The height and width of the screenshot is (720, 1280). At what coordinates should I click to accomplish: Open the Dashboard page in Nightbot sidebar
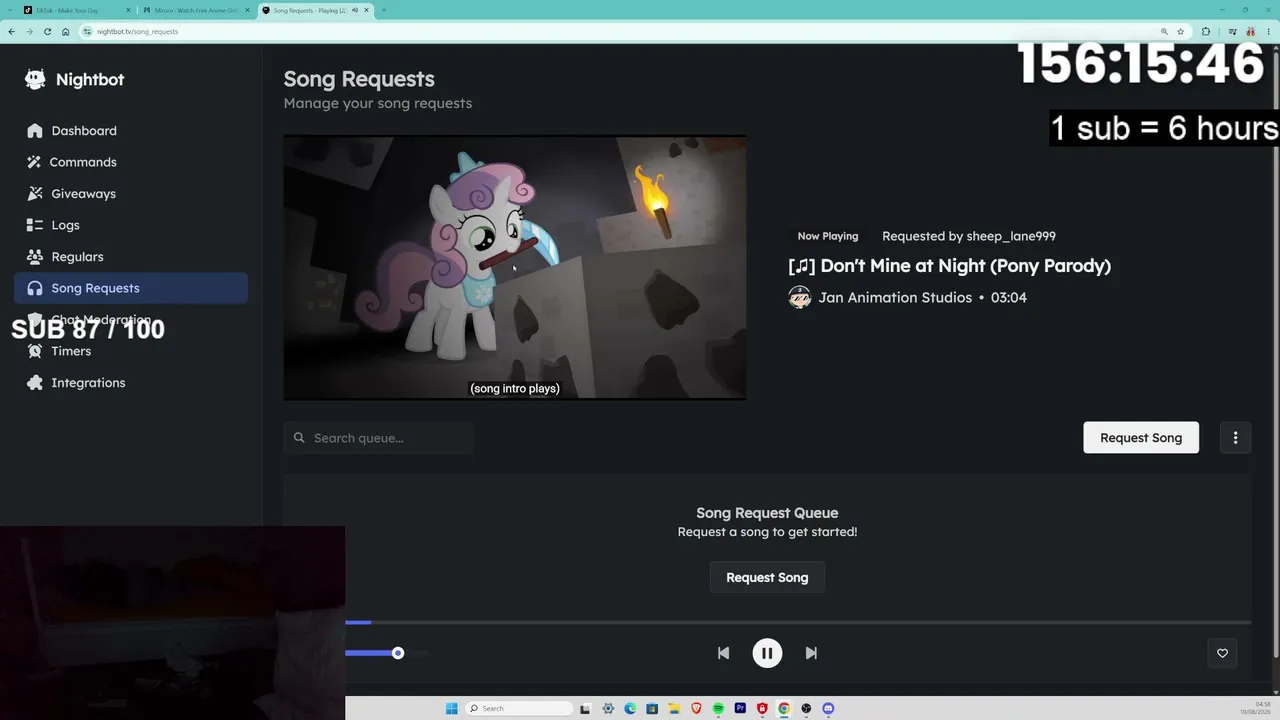[x=131, y=131]
